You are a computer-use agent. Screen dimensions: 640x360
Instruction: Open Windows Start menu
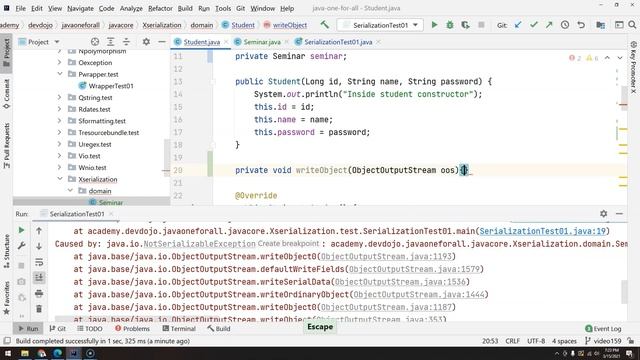8,353
